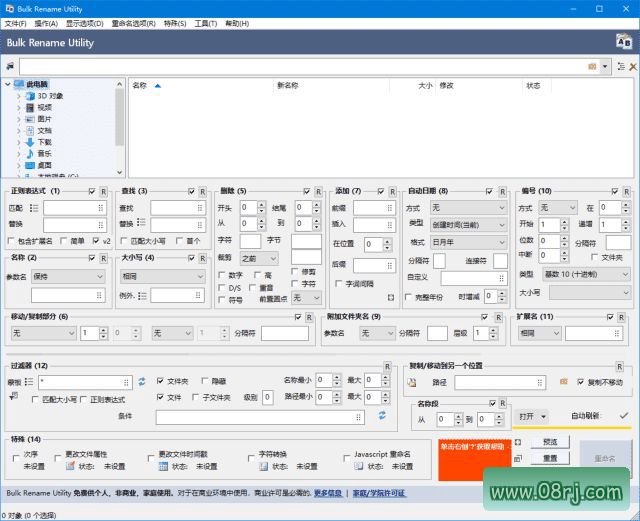Toggle the 文件夹 checkbox in 过滤器

(x=160, y=381)
